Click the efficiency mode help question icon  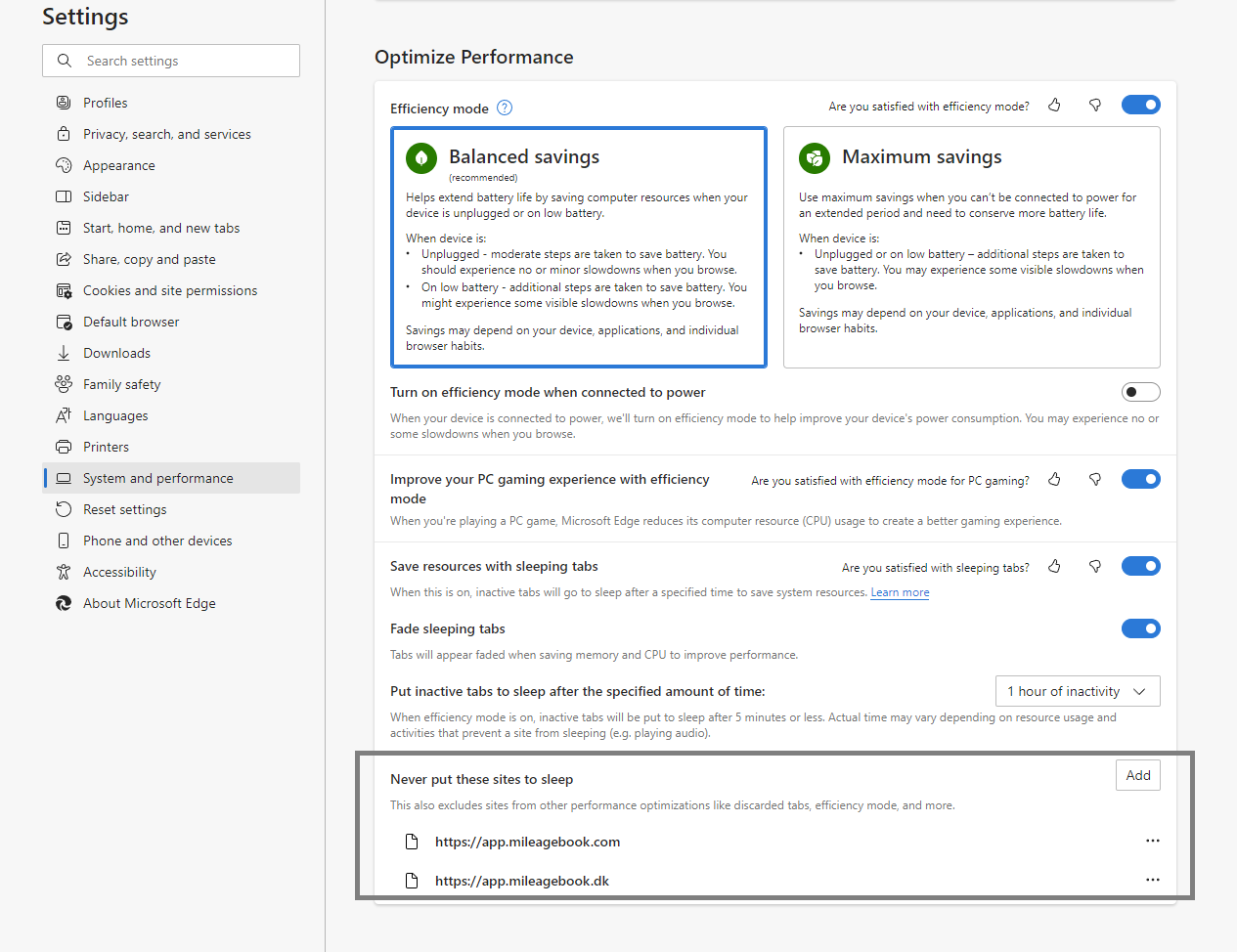(x=505, y=108)
